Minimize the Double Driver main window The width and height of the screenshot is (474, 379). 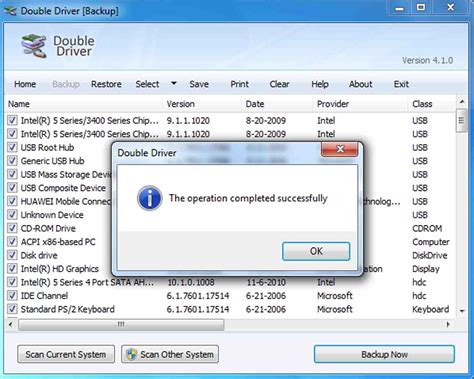pos(399,8)
